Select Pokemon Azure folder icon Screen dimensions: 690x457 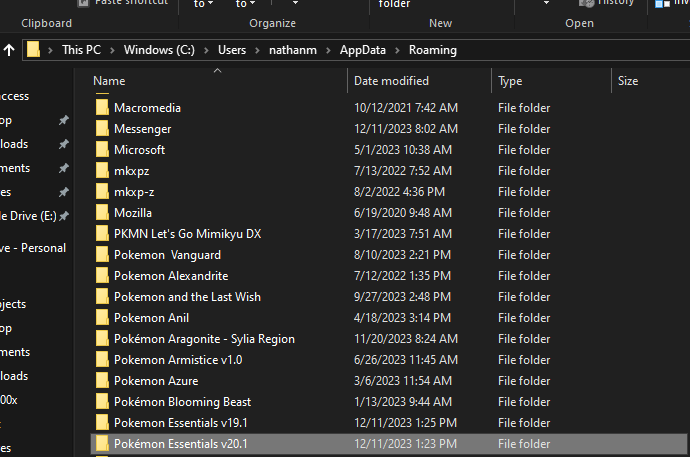point(102,381)
